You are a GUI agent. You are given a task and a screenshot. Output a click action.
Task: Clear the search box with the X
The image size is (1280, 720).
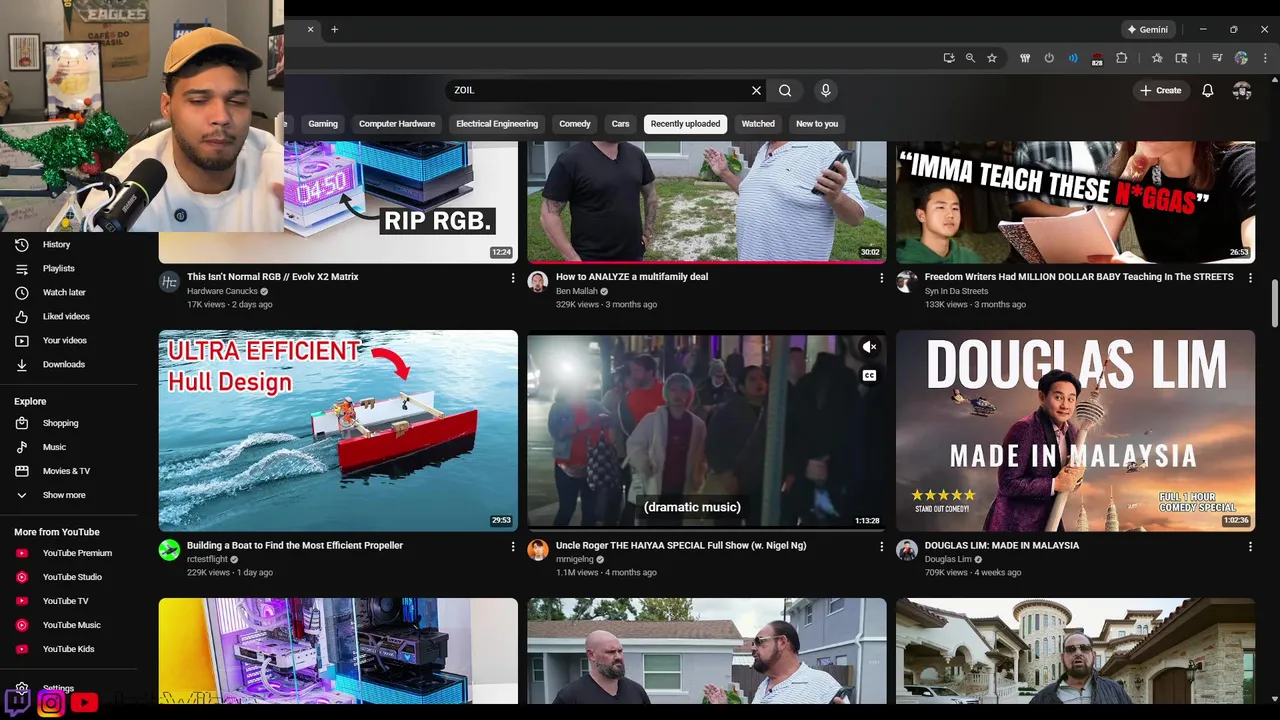click(756, 90)
